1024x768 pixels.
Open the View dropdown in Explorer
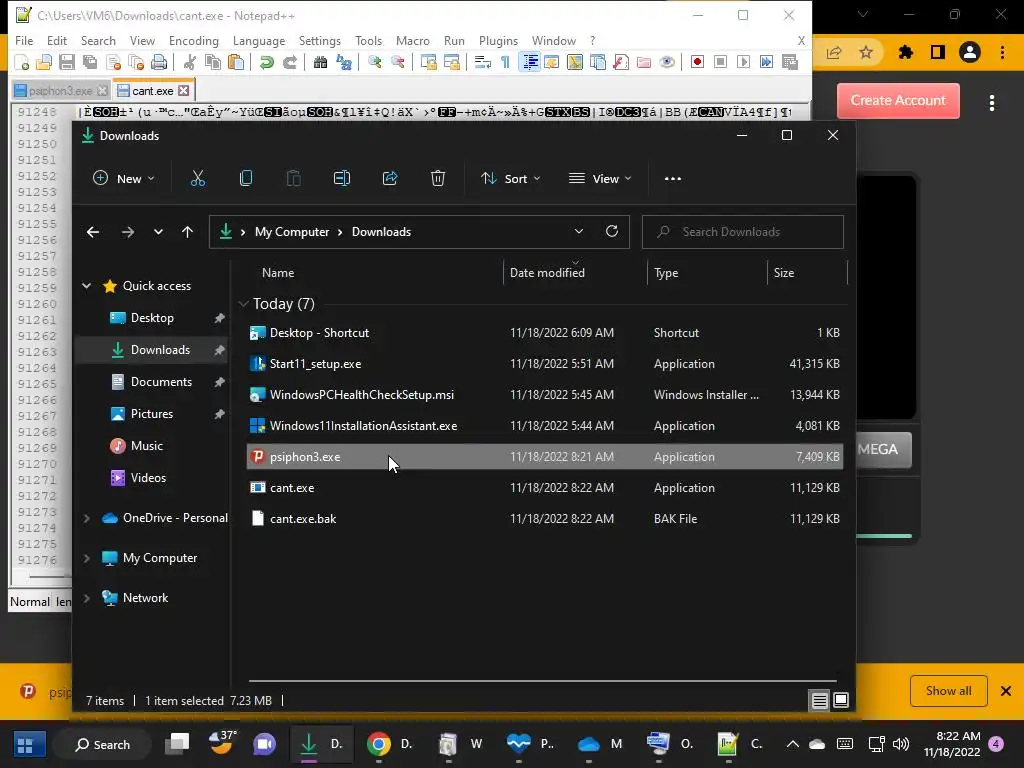pyautogui.click(x=600, y=178)
